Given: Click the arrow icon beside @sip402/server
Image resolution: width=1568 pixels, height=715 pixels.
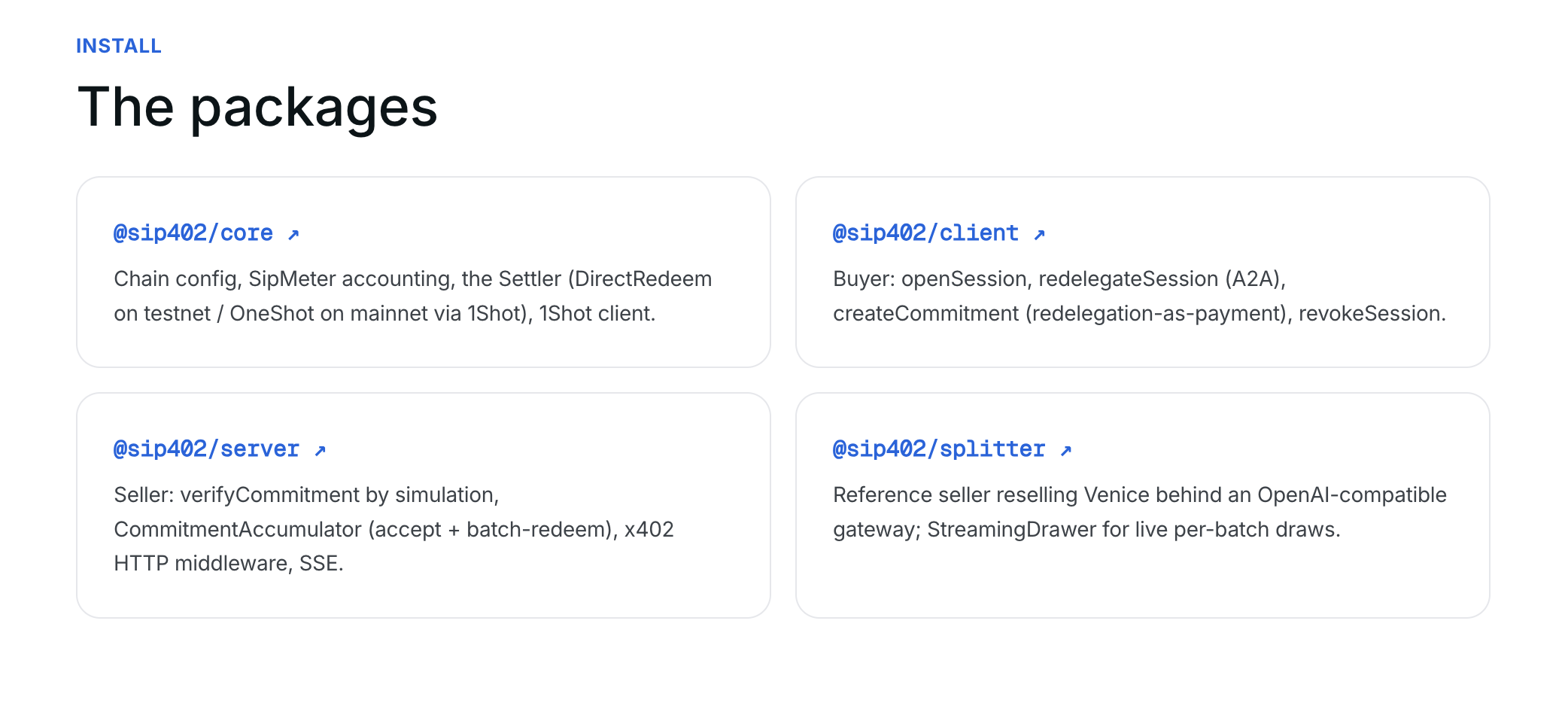Looking at the screenshot, I should (x=320, y=451).
